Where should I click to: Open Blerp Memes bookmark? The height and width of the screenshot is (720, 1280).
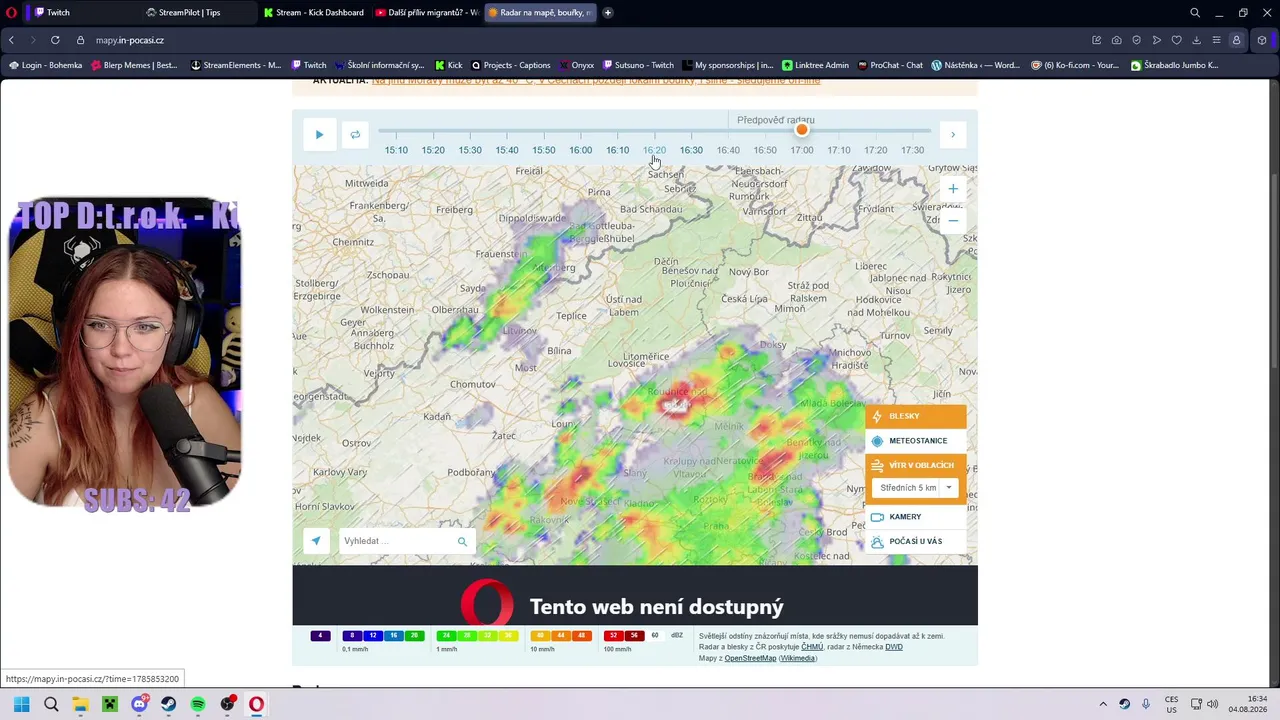tap(133, 65)
